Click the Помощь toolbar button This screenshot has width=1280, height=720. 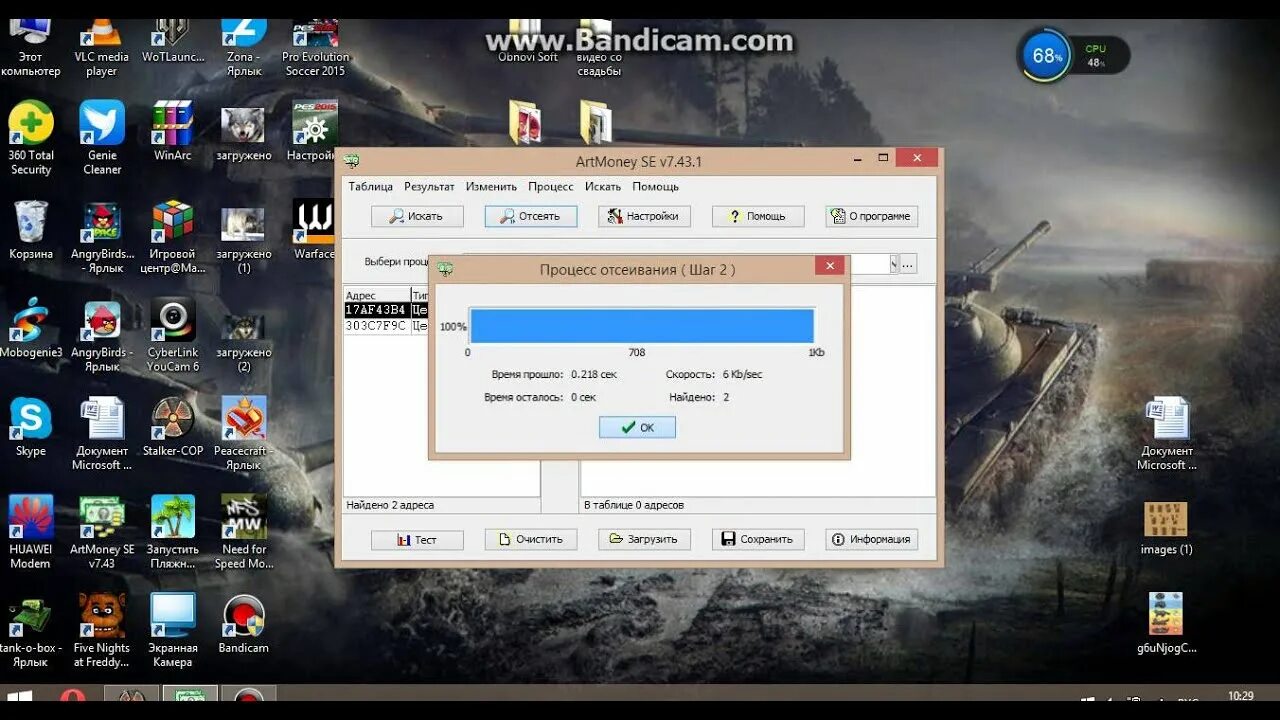tap(758, 216)
